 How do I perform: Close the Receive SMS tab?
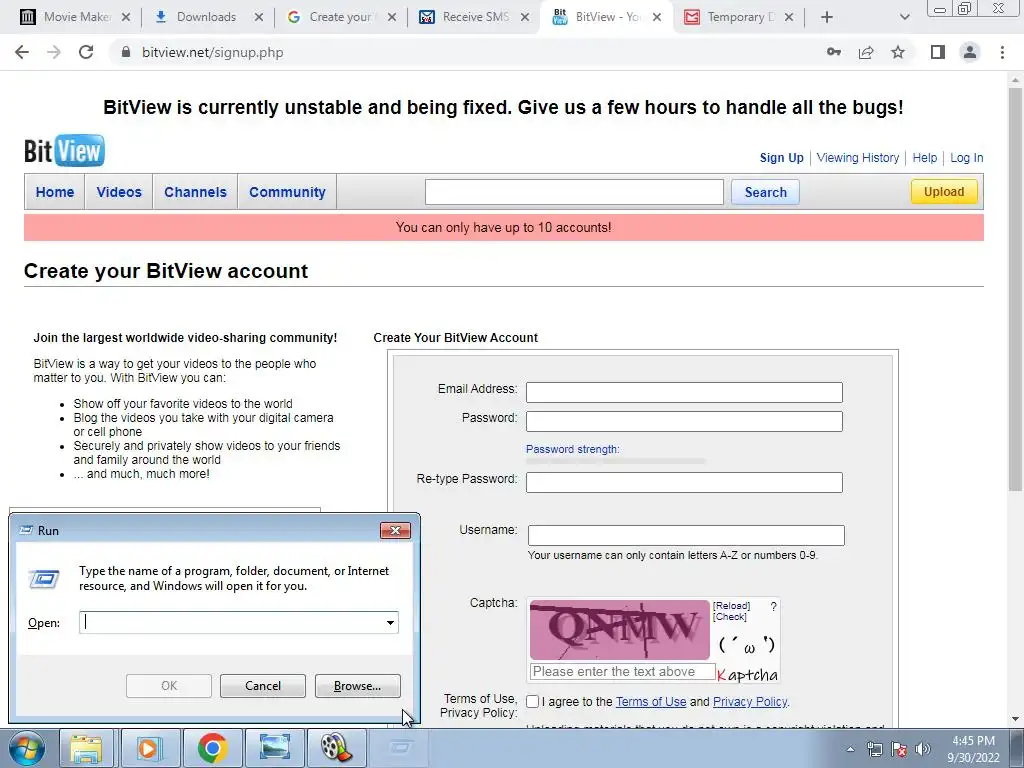pos(524,17)
